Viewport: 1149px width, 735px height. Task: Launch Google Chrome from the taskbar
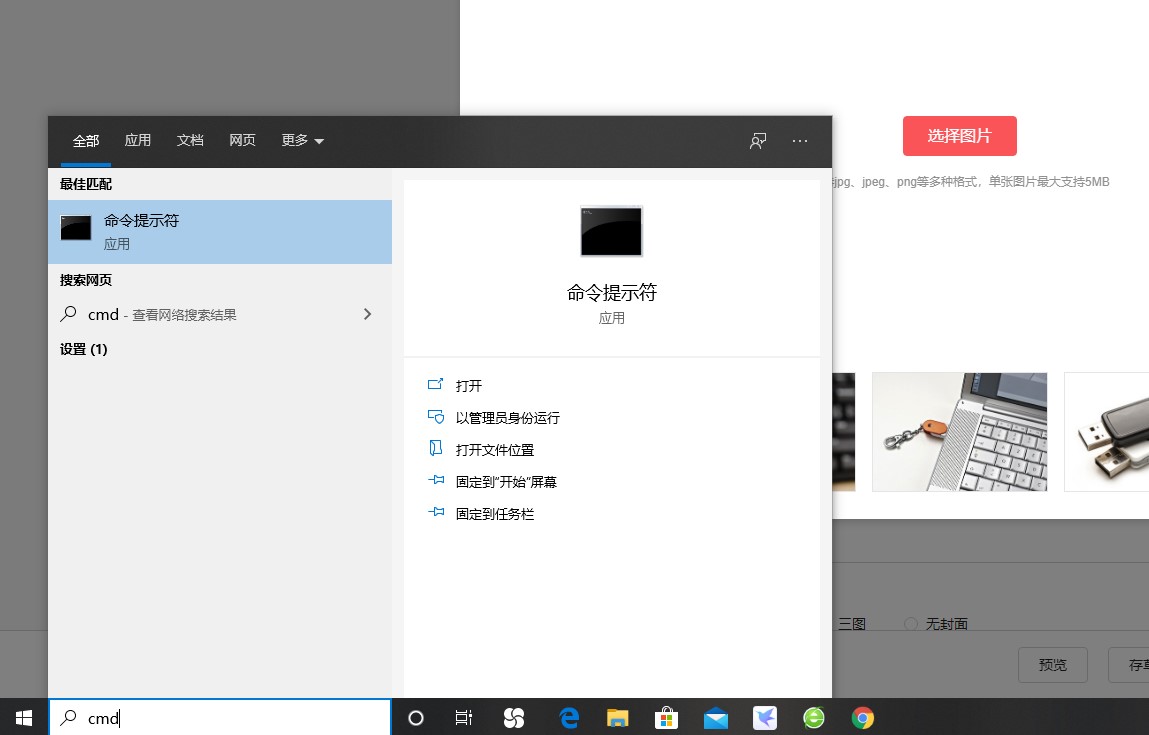(x=862, y=717)
